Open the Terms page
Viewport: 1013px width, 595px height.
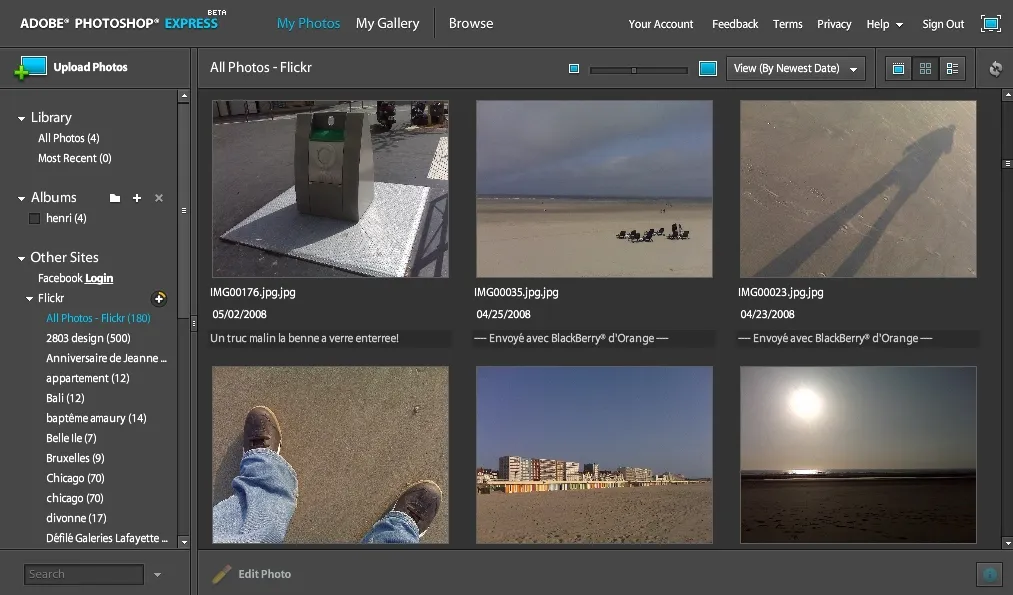coord(788,24)
